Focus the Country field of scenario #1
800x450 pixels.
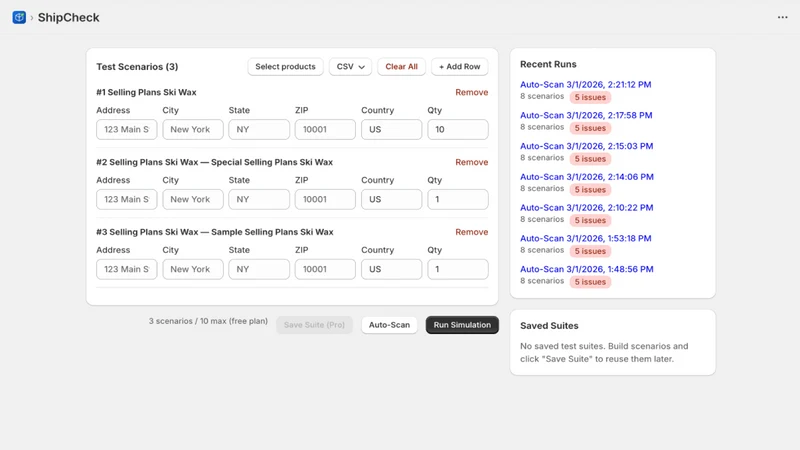pos(391,130)
